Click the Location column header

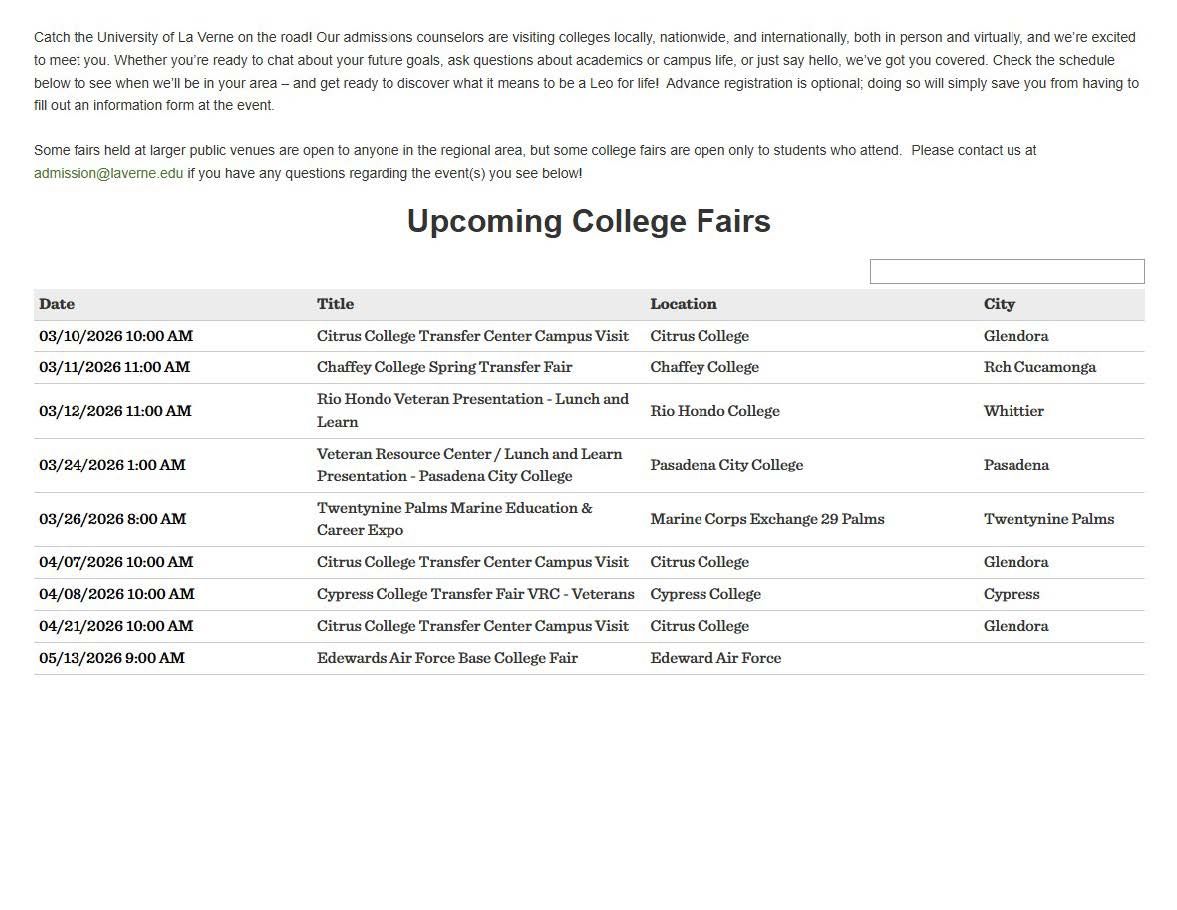click(683, 304)
